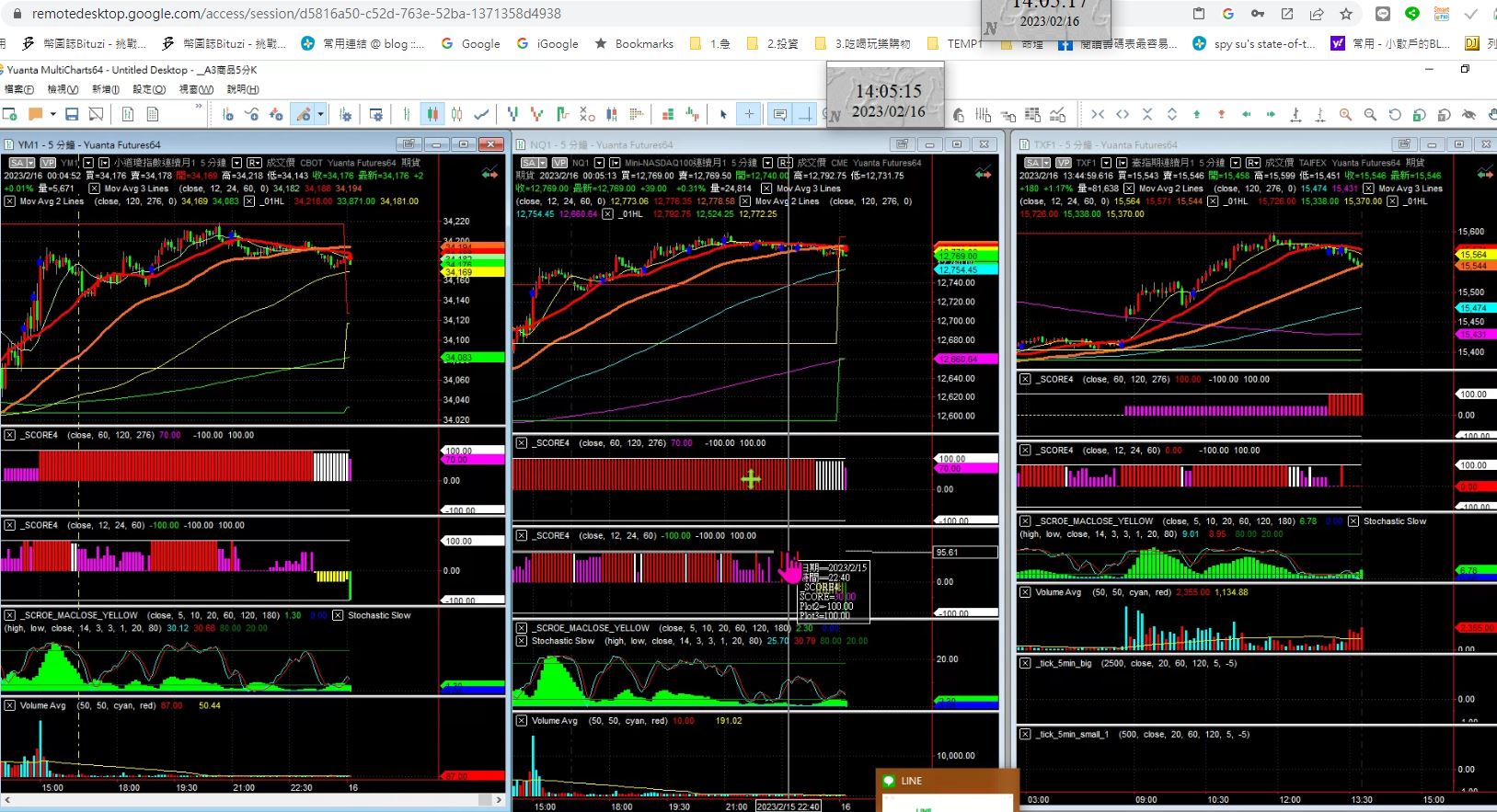Image resolution: width=1497 pixels, height=812 pixels.
Task: Toggle Stochastic Slow checkbox in TXF1 chart
Action: coord(1353,521)
